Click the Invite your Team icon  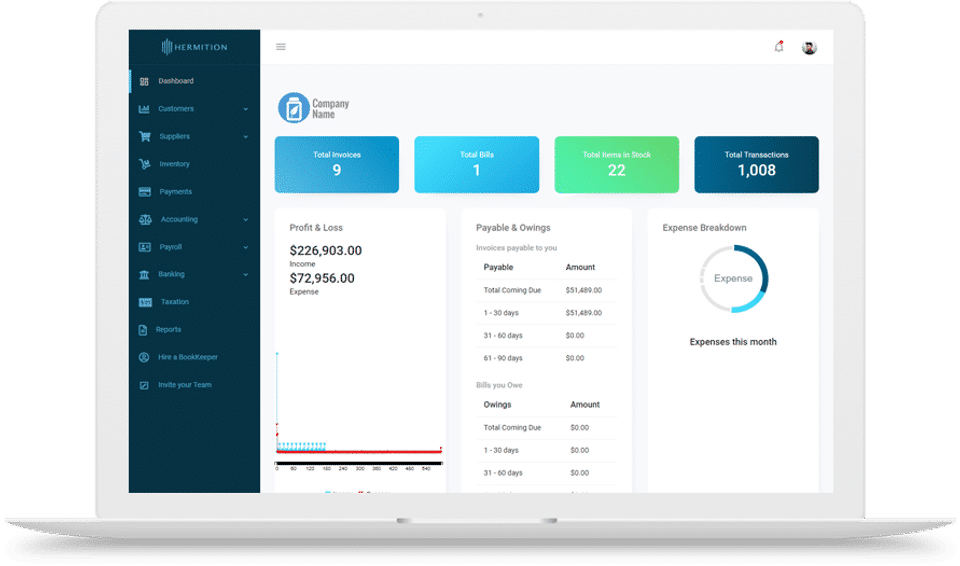(x=144, y=385)
